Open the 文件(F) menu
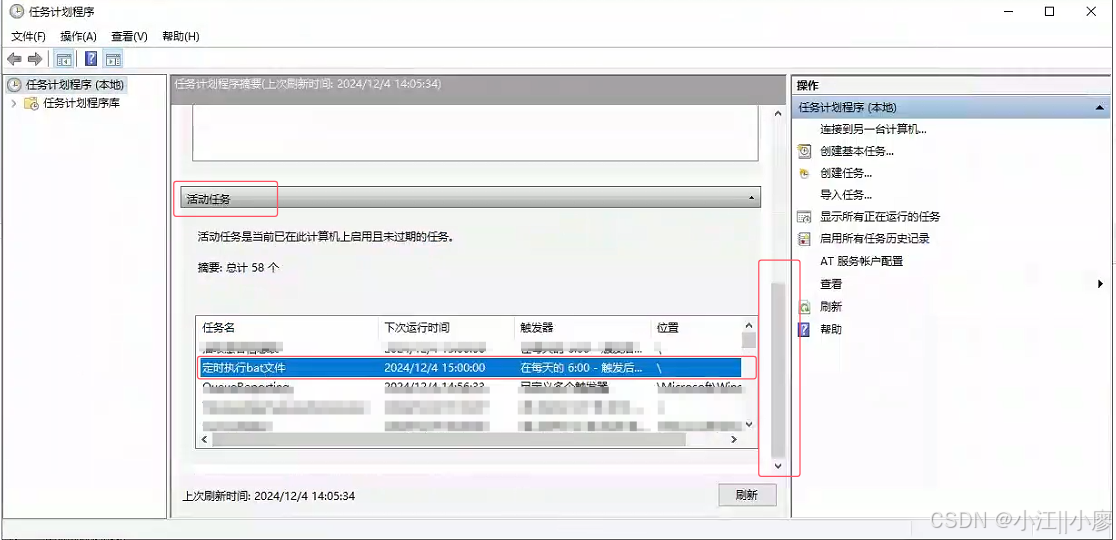The image size is (1116, 540). coord(28,36)
